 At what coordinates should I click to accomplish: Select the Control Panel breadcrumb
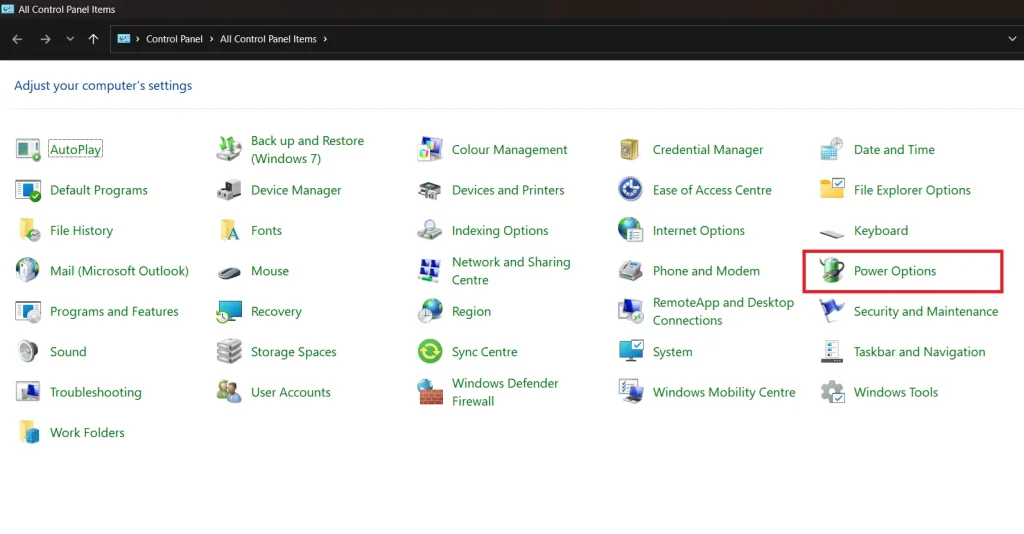point(174,39)
